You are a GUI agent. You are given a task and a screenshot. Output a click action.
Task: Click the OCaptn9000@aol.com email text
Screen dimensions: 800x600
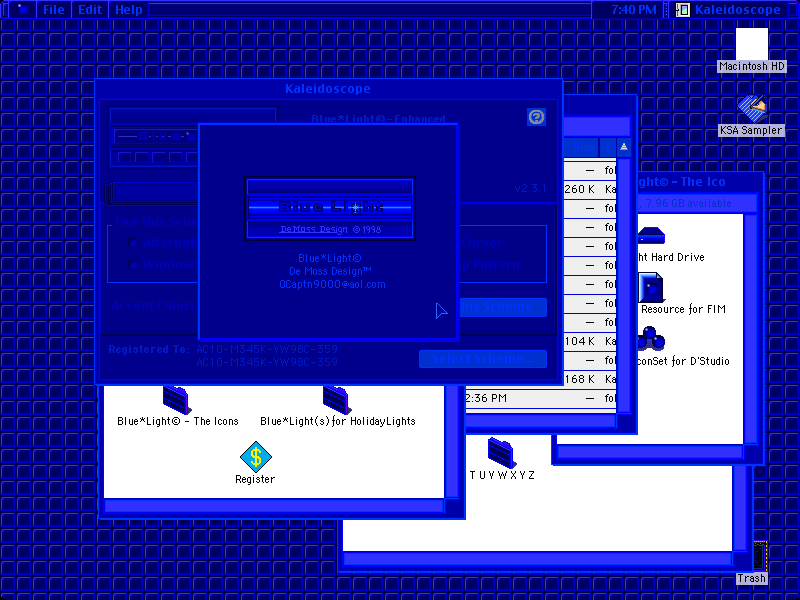[332, 284]
